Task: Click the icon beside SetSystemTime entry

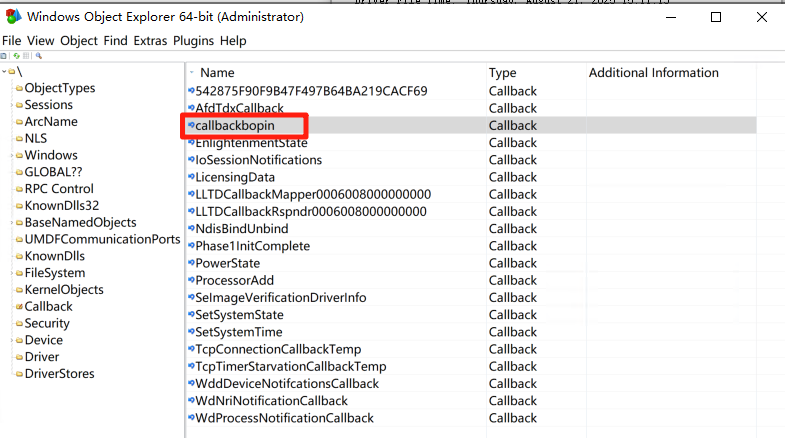Action: pos(191,332)
